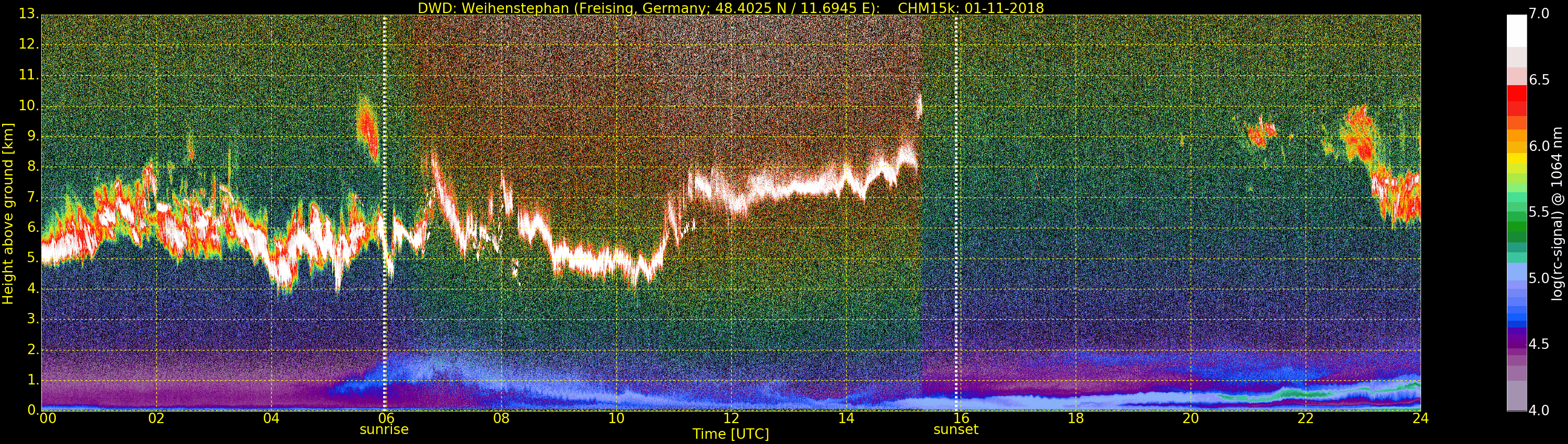
Task: Click the time-axis tick label "24"
Action: point(1421,418)
